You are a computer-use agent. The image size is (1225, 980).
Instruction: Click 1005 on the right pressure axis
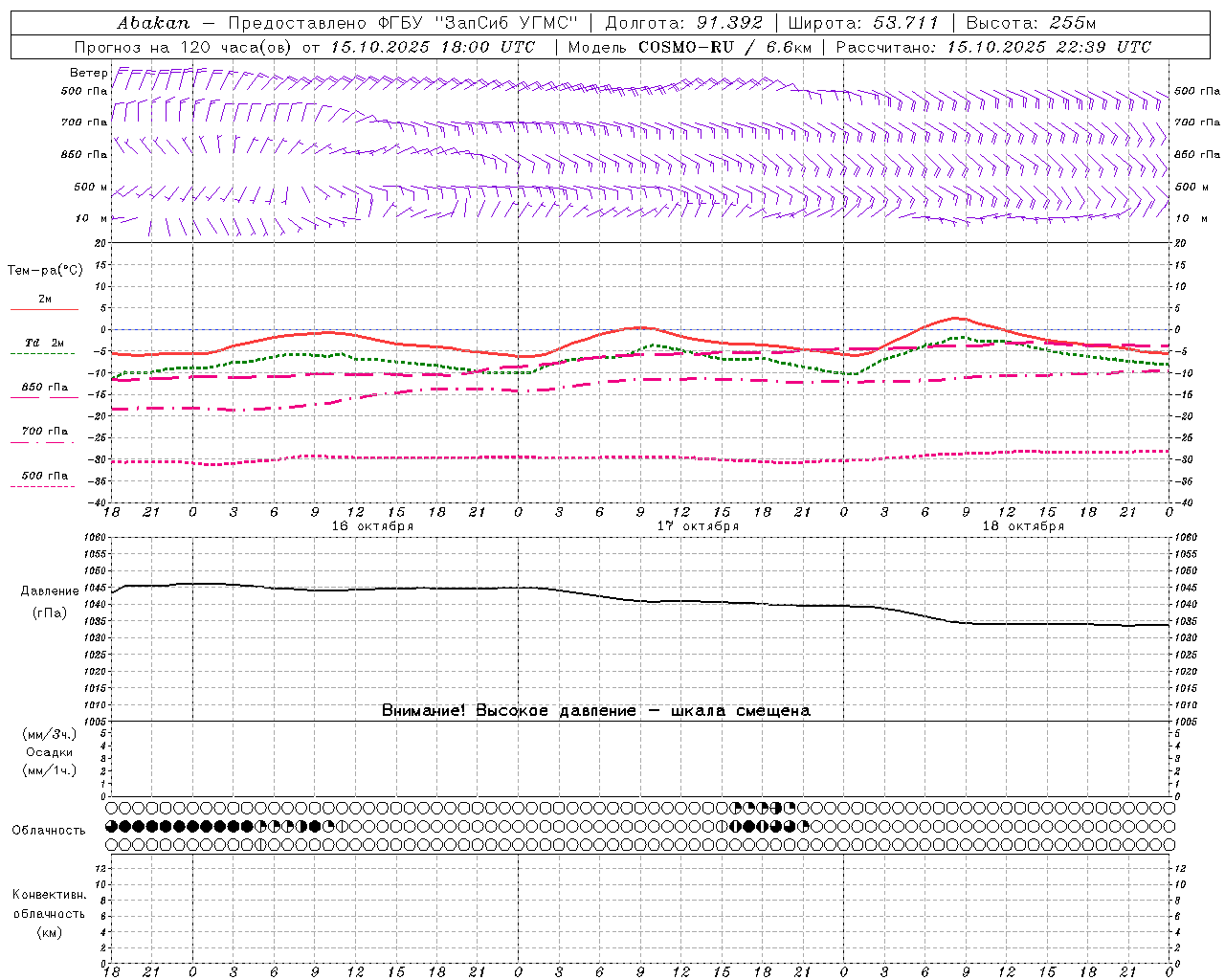pos(1186,721)
